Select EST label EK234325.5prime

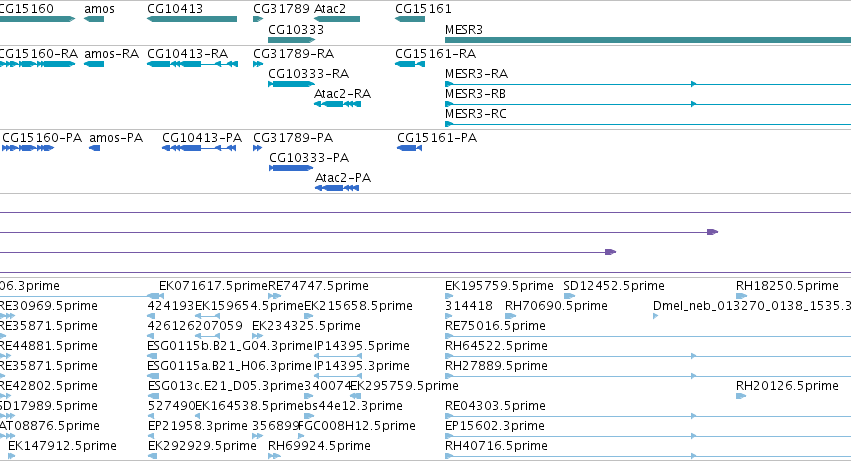click(x=306, y=326)
